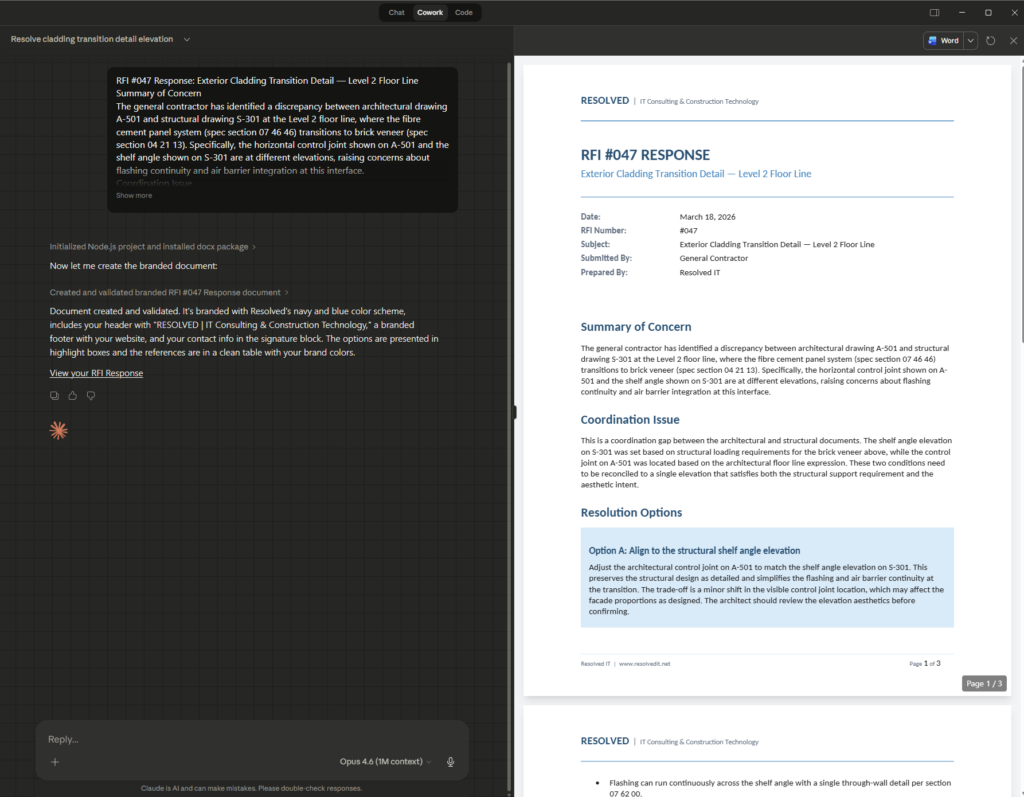The image size is (1024, 797).
Task: Copy the response with the copy icon
Action: 55,396
